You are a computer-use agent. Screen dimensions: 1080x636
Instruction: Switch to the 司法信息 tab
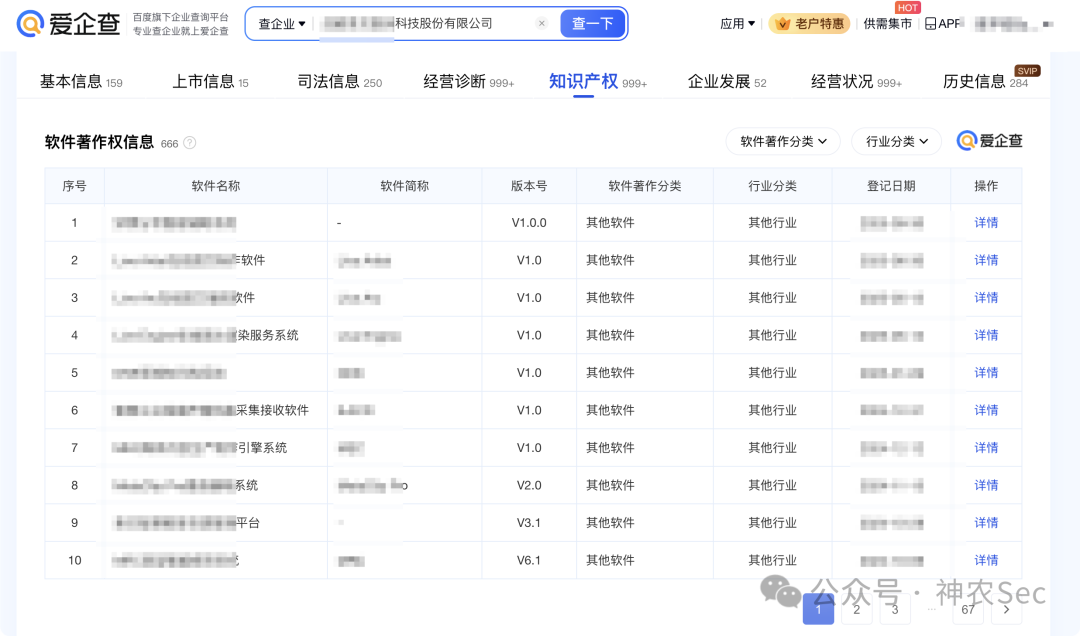point(330,81)
